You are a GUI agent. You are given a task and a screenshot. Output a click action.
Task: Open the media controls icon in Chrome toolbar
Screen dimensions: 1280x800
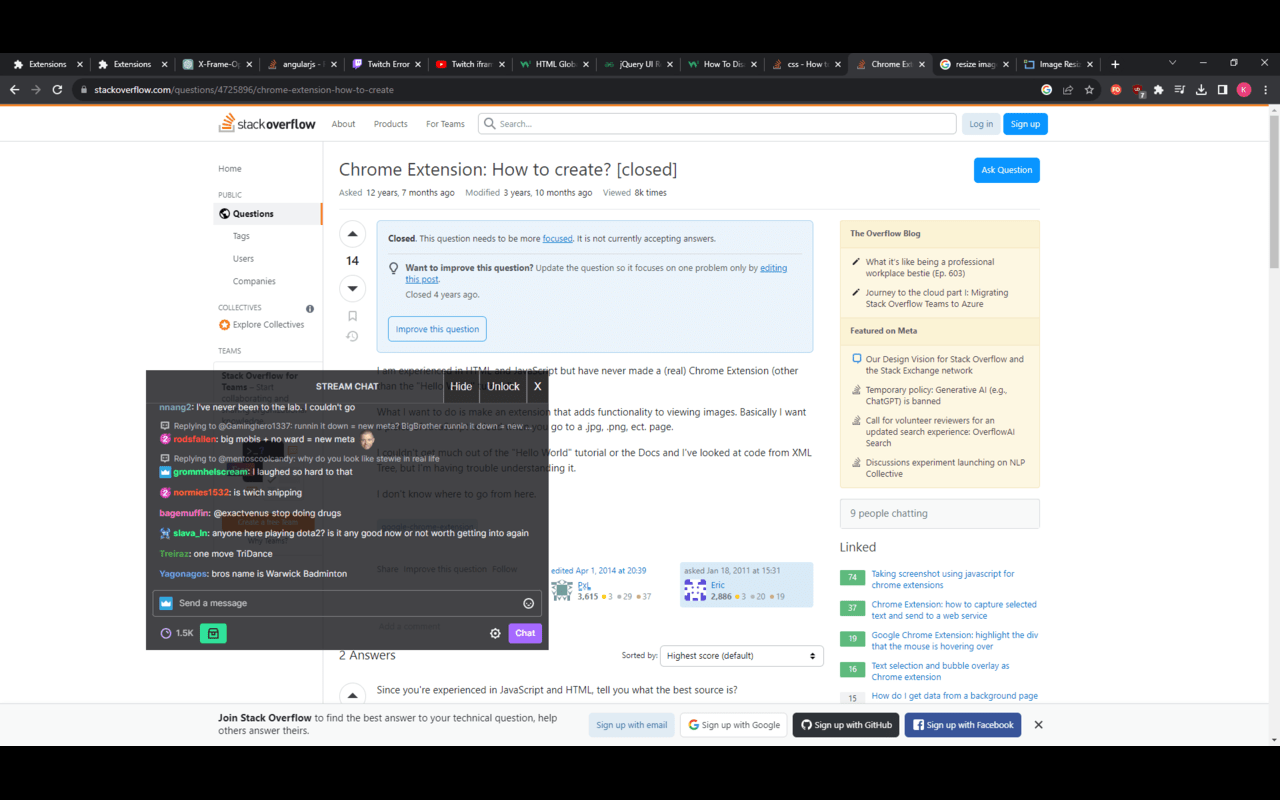[1180, 90]
